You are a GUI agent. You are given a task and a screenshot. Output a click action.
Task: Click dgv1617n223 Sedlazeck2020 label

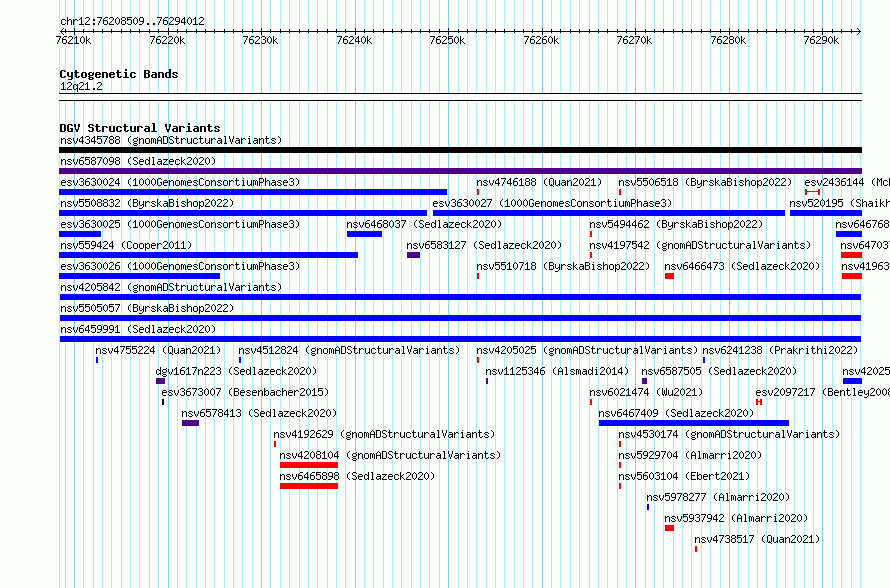point(236,371)
